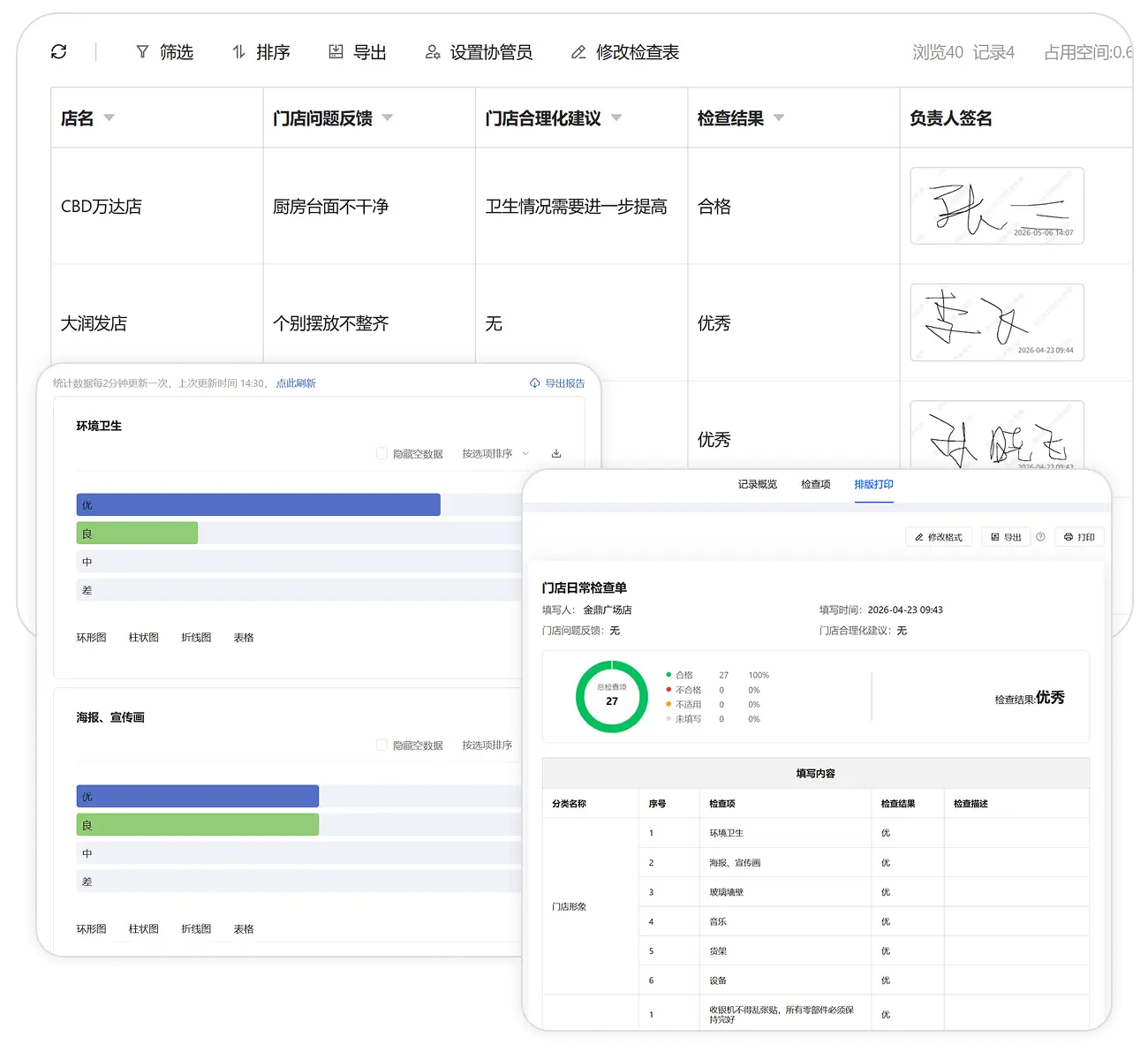Click the 合格 result cell for CBD万达店
The width and height of the screenshot is (1148, 1060).
pyautogui.click(x=793, y=206)
